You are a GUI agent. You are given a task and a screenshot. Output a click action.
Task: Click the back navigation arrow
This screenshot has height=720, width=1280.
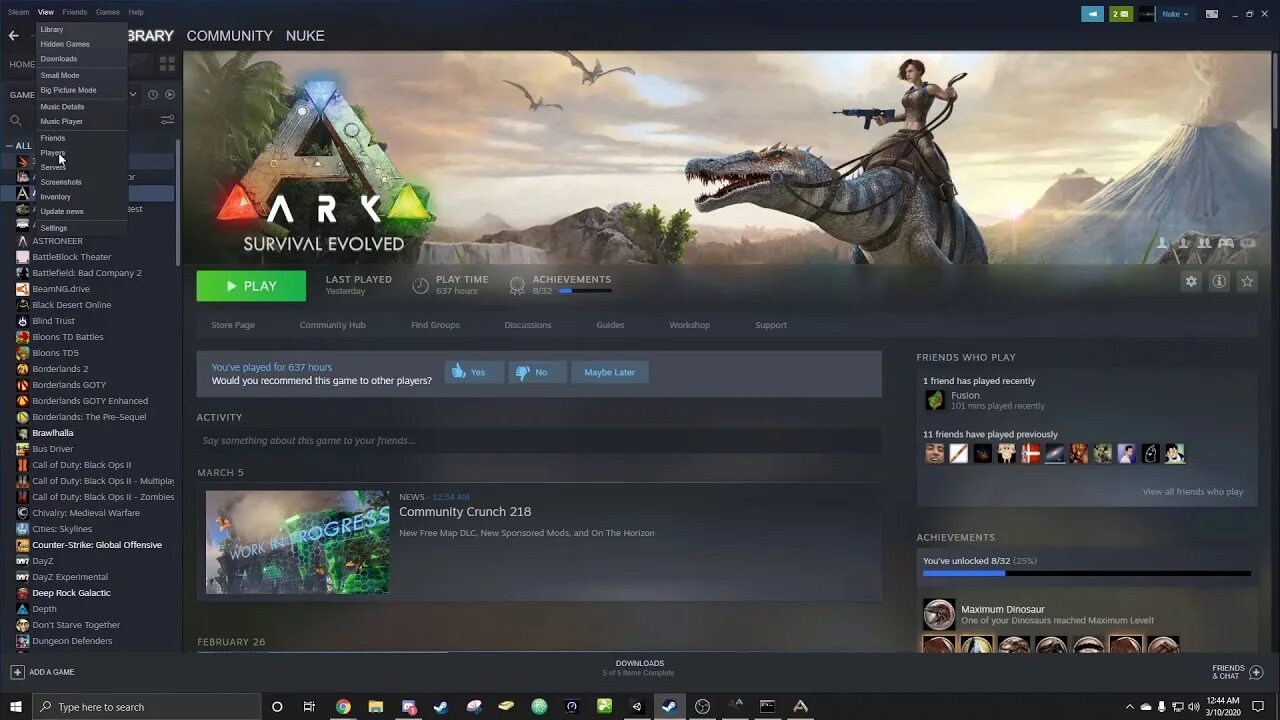tap(13, 35)
